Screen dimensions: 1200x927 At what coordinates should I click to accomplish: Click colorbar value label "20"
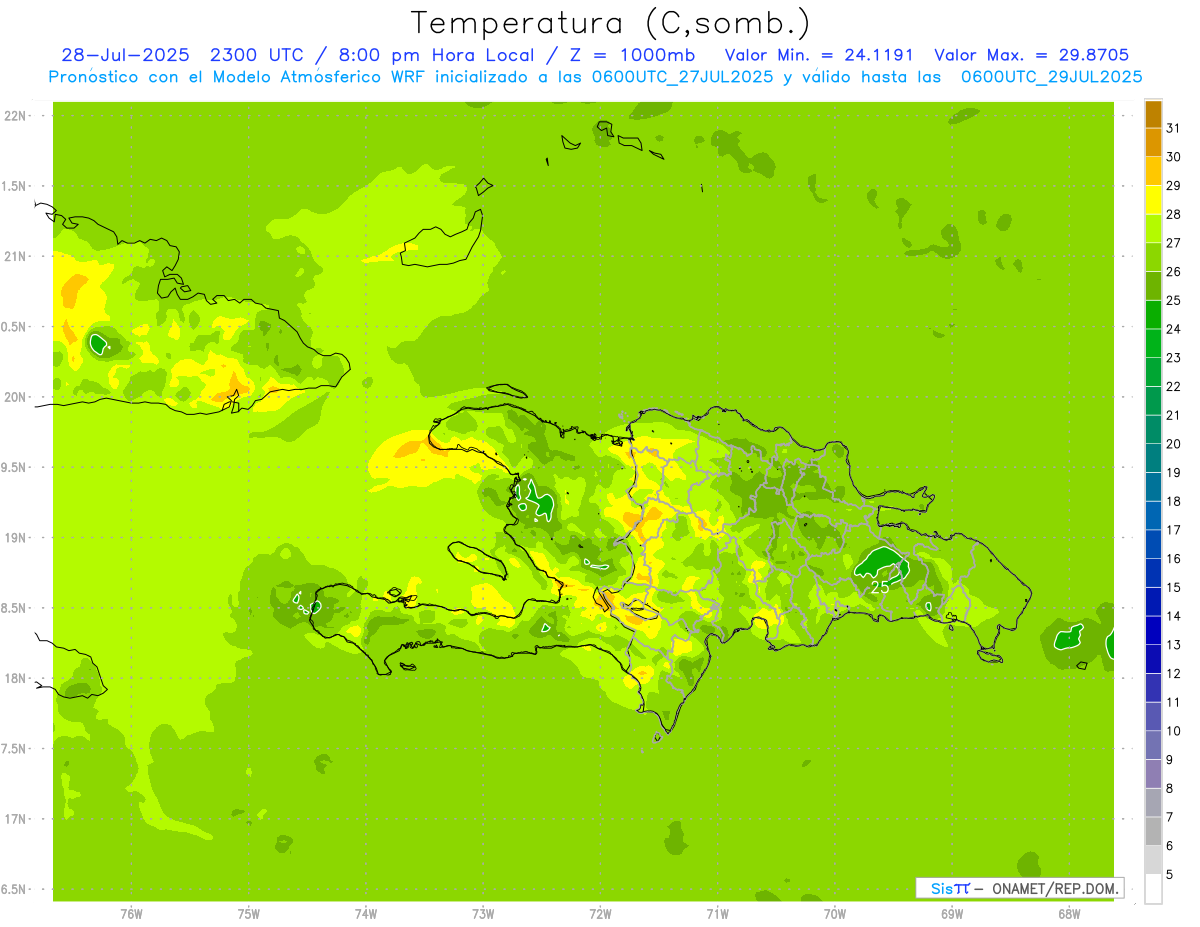point(1174,444)
